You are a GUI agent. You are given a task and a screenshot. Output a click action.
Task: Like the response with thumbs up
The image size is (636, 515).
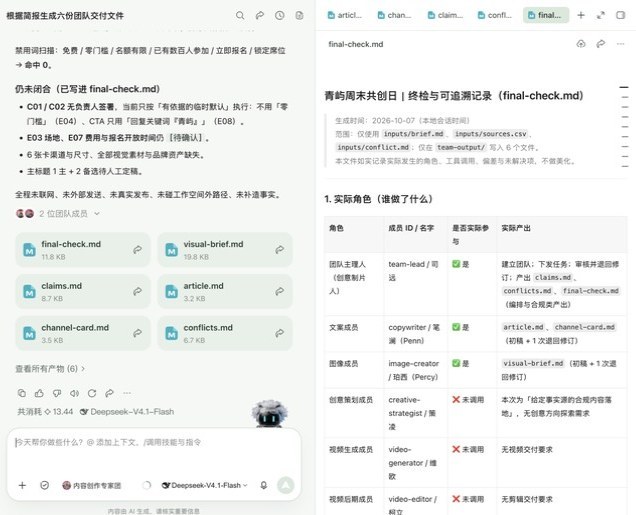pos(39,393)
